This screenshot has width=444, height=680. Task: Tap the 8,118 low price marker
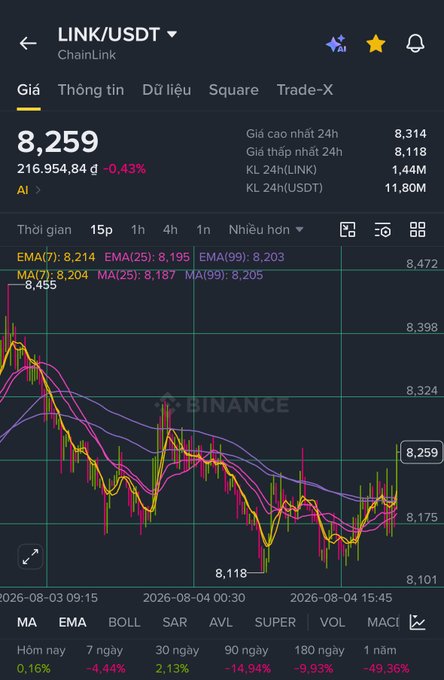point(231,573)
